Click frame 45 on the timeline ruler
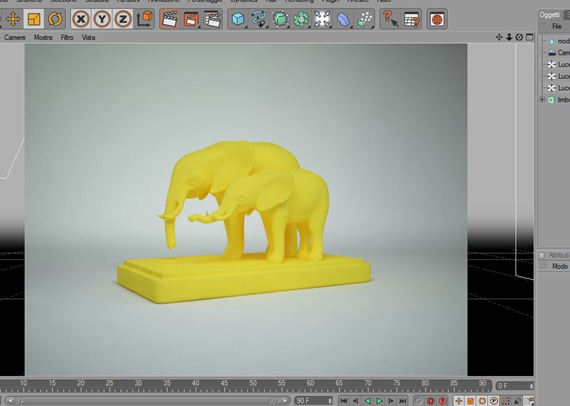The height and width of the screenshot is (406, 570). (x=224, y=383)
